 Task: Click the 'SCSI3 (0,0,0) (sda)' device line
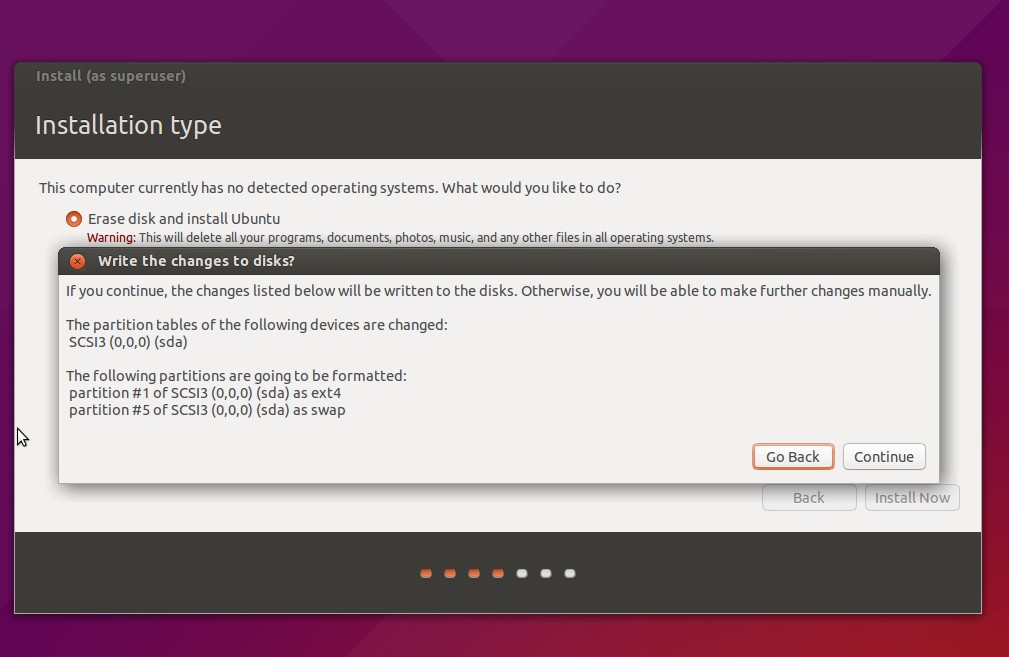[128, 342]
